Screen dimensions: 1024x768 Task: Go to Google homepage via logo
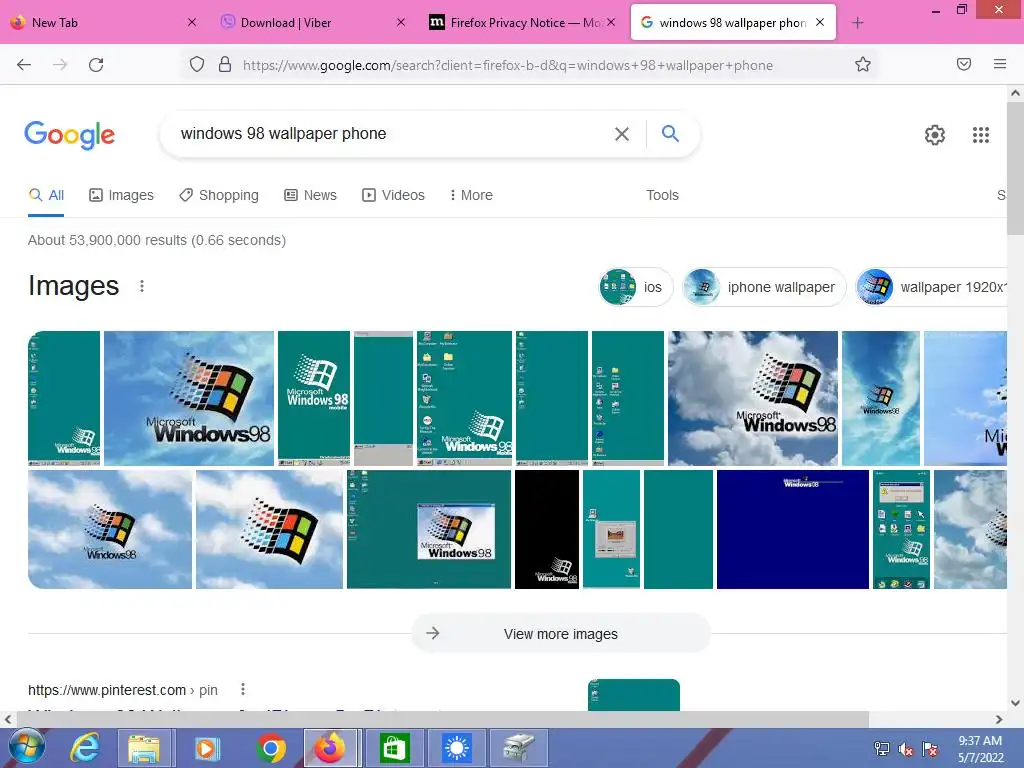[x=69, y=135]
